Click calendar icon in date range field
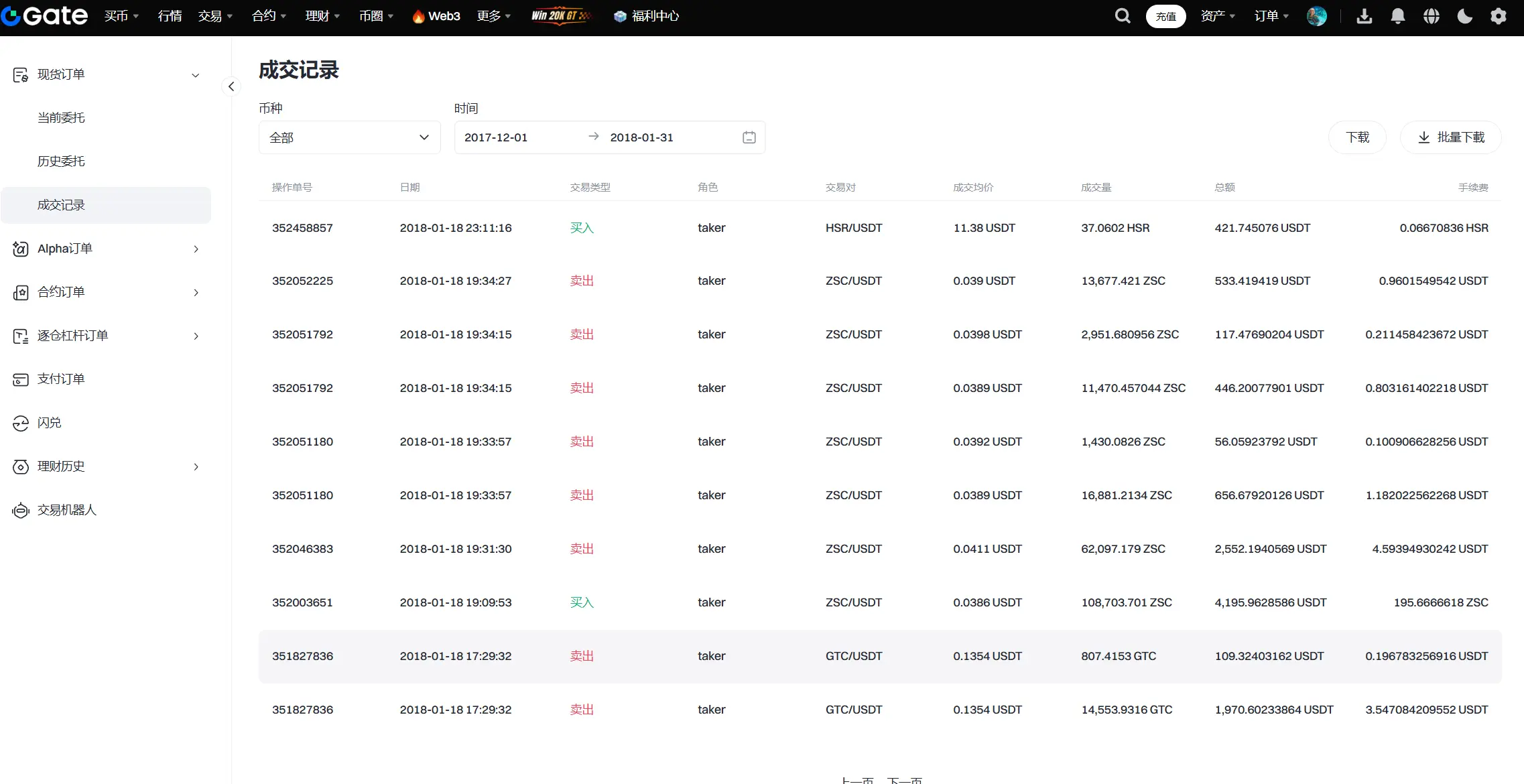The width and height of the screenshot is (1524, 784). pyautogui.click(x=749, y=137)
